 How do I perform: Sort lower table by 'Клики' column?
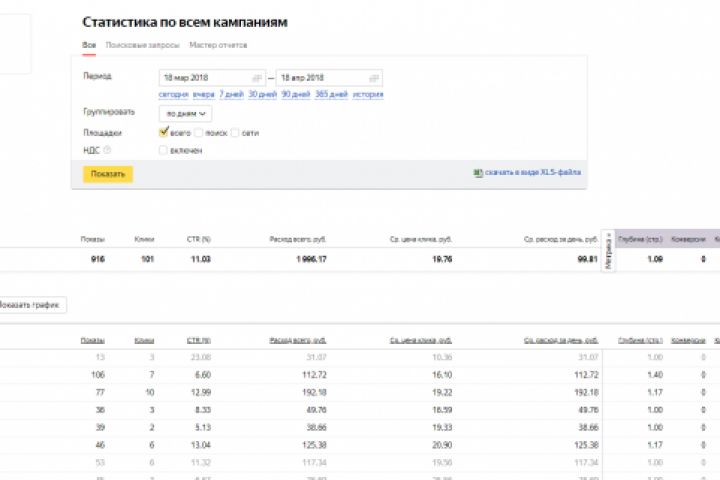144,340
